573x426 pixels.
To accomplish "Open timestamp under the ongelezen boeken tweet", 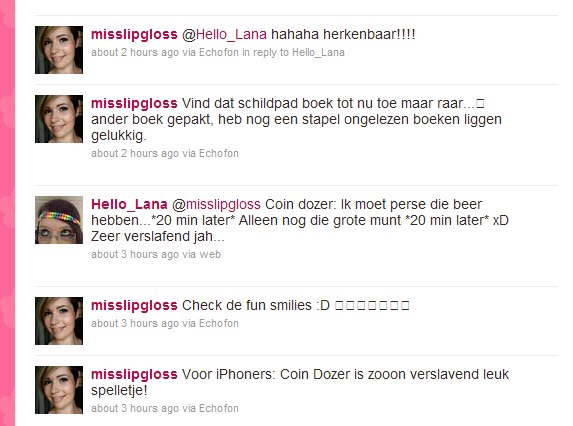I will (x=135, y=153).
